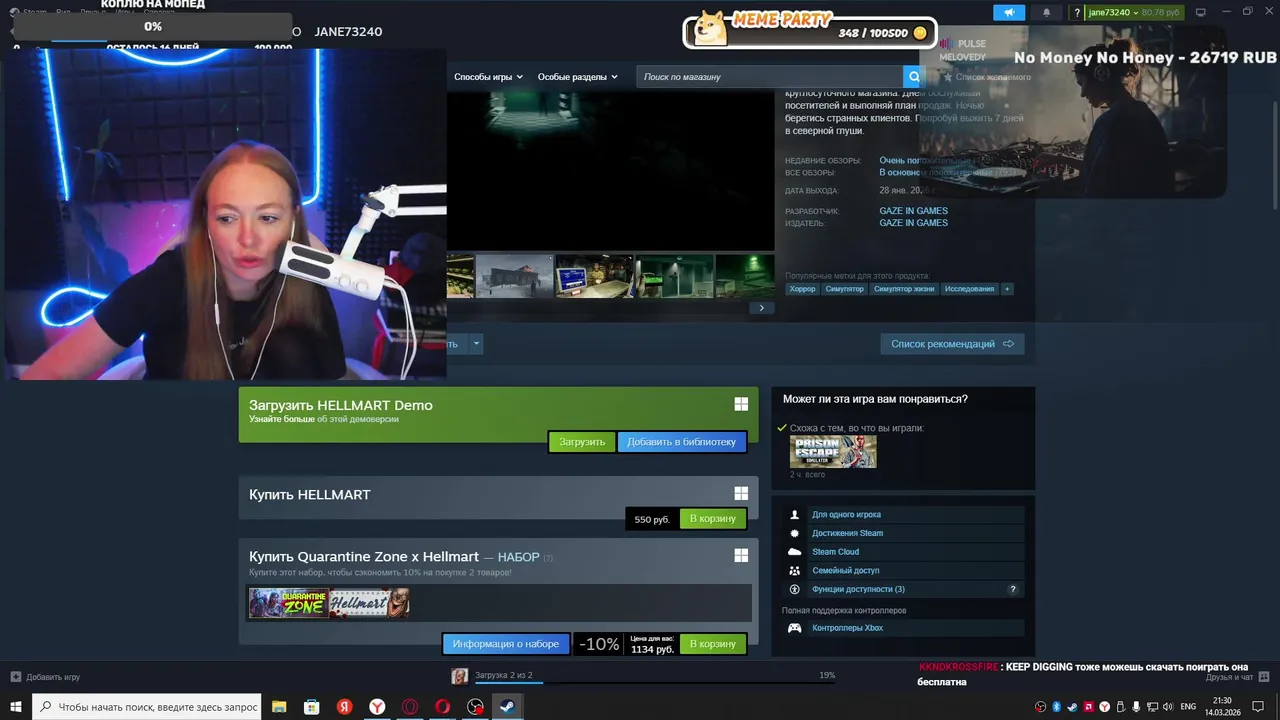This screenshot has width=1280, height=720.
Task: Click the Steam Cloud icon
Action: point(795,552)
